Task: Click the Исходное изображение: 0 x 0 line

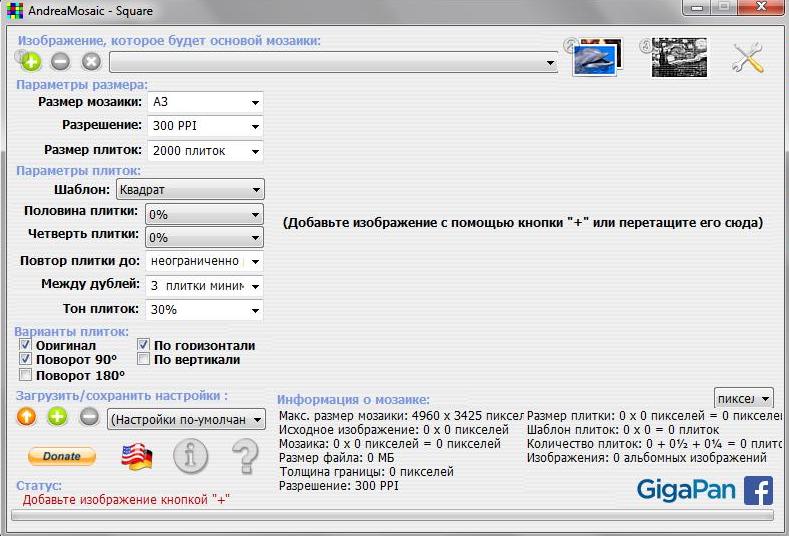Action: point(394,430)
